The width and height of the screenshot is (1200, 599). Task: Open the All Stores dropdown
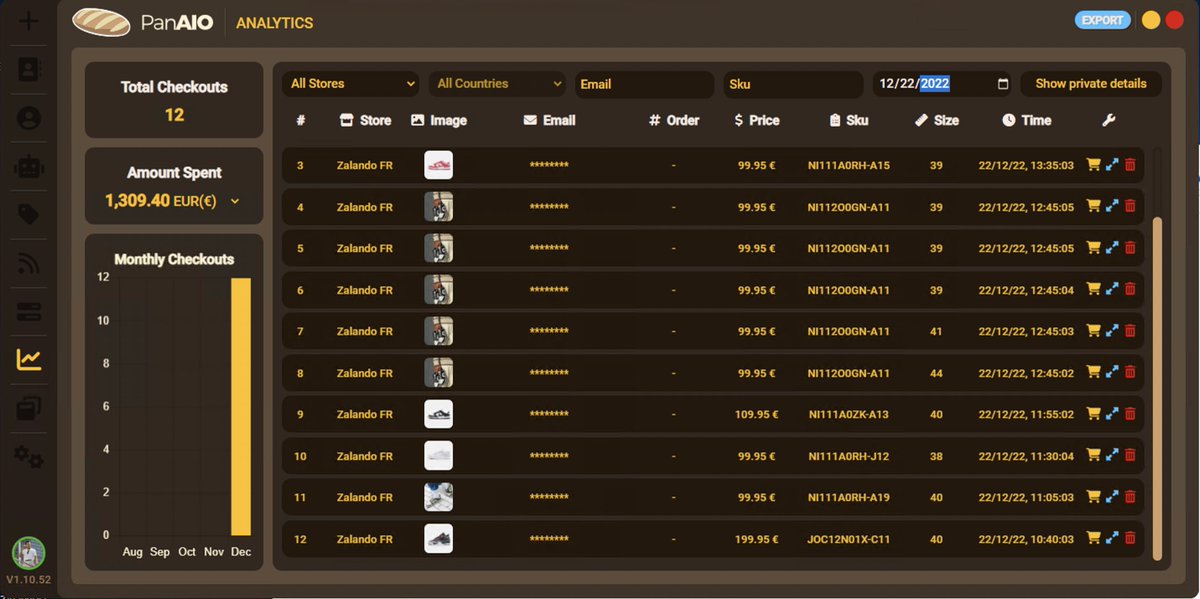350,84
